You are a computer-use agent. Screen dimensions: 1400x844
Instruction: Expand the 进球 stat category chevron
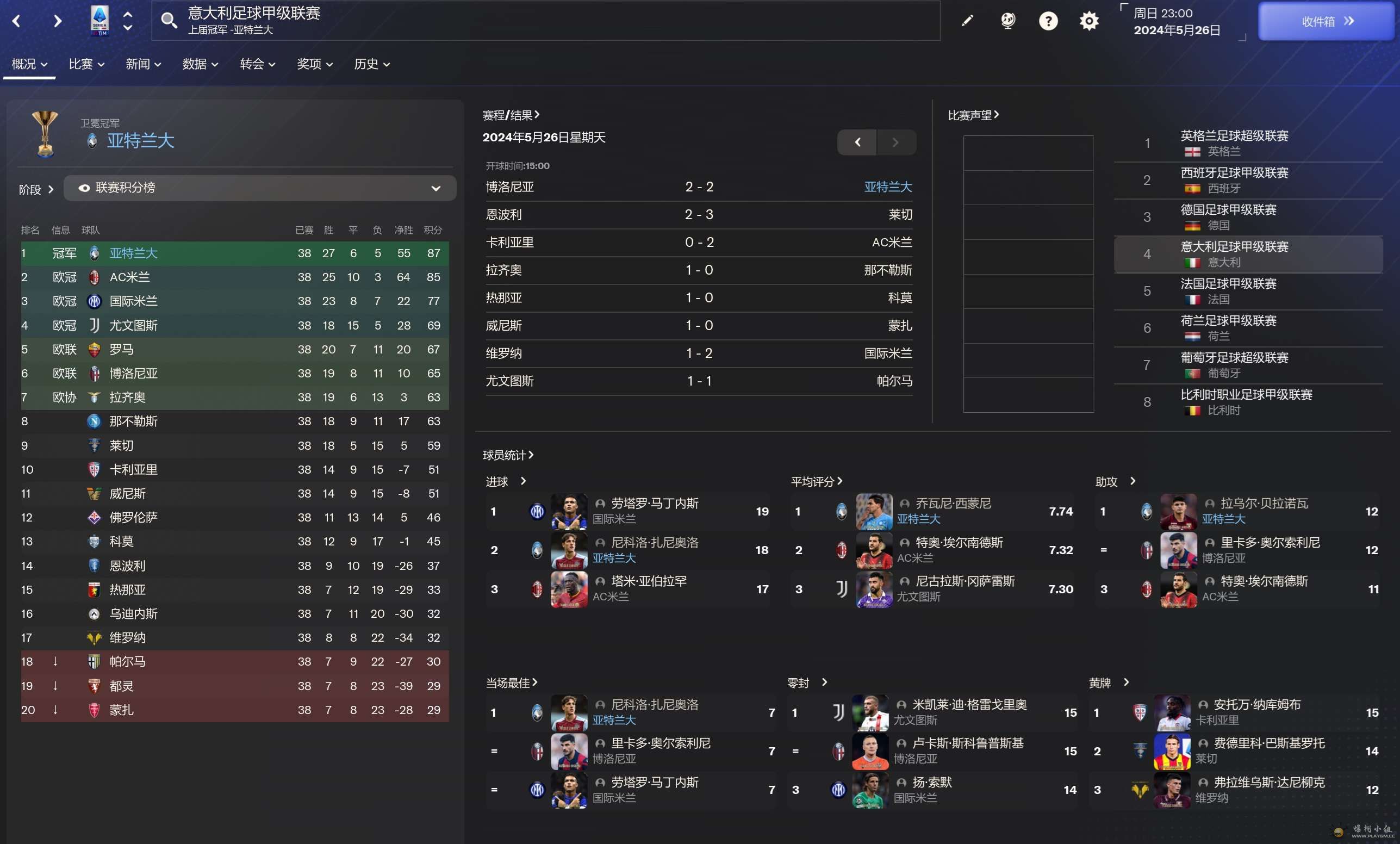coord(523,481)
